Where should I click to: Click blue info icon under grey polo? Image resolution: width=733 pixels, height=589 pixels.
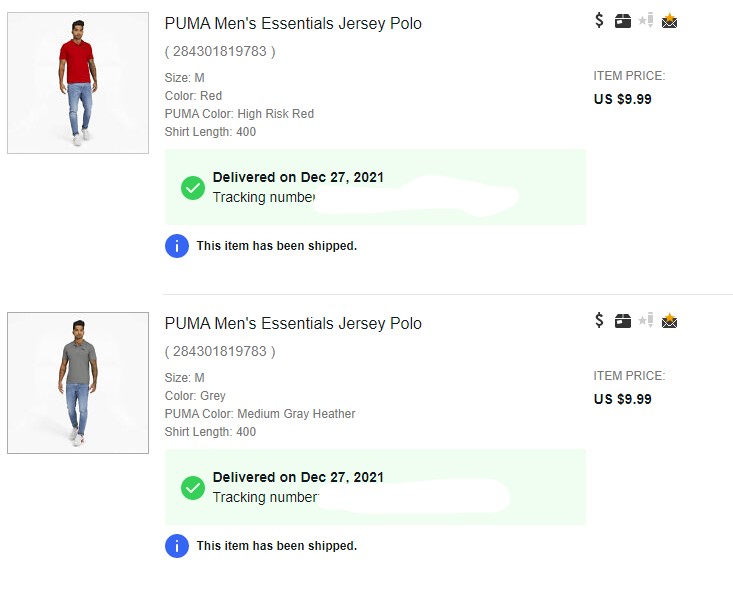click(x=177, y=546)
